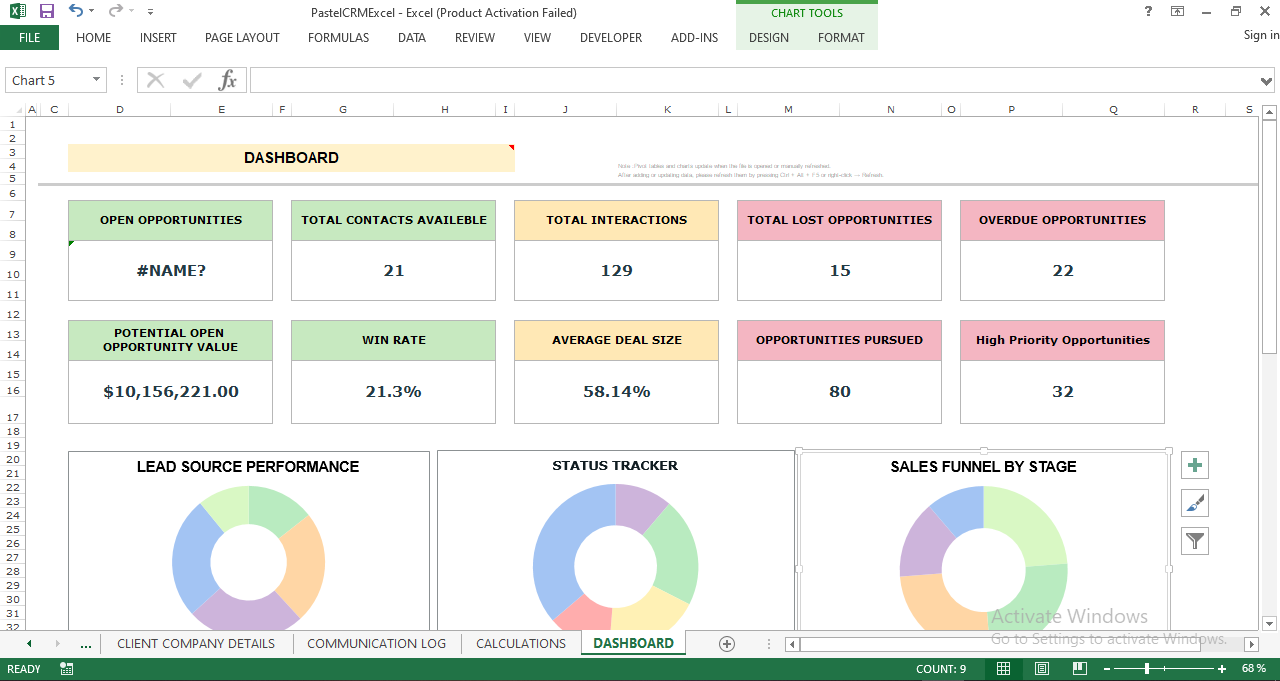Open the Help question mark icon
The width and height of the screenshot is (1280, 681).
click(1148, 12)
